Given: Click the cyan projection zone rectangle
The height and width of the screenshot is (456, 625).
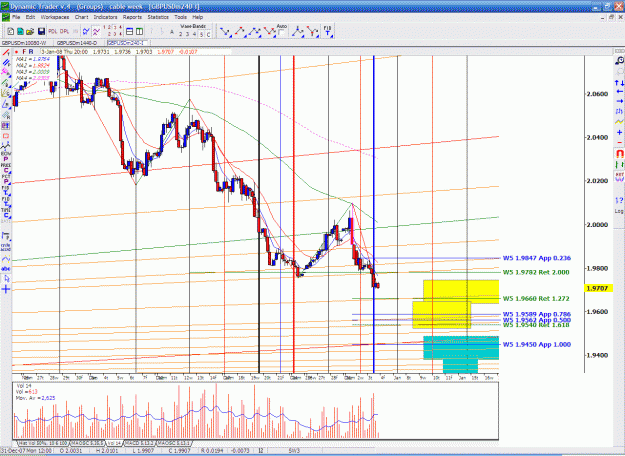Looking at the screenshot, I should click(461, 348).
